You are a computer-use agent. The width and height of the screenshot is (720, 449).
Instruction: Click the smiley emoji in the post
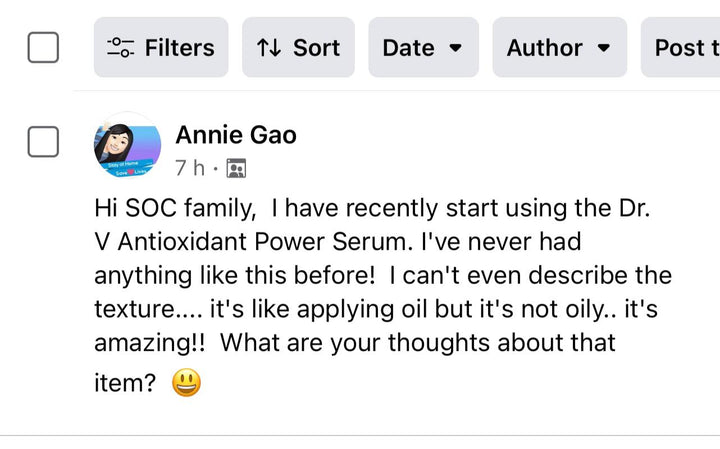[x=186, y=383]
